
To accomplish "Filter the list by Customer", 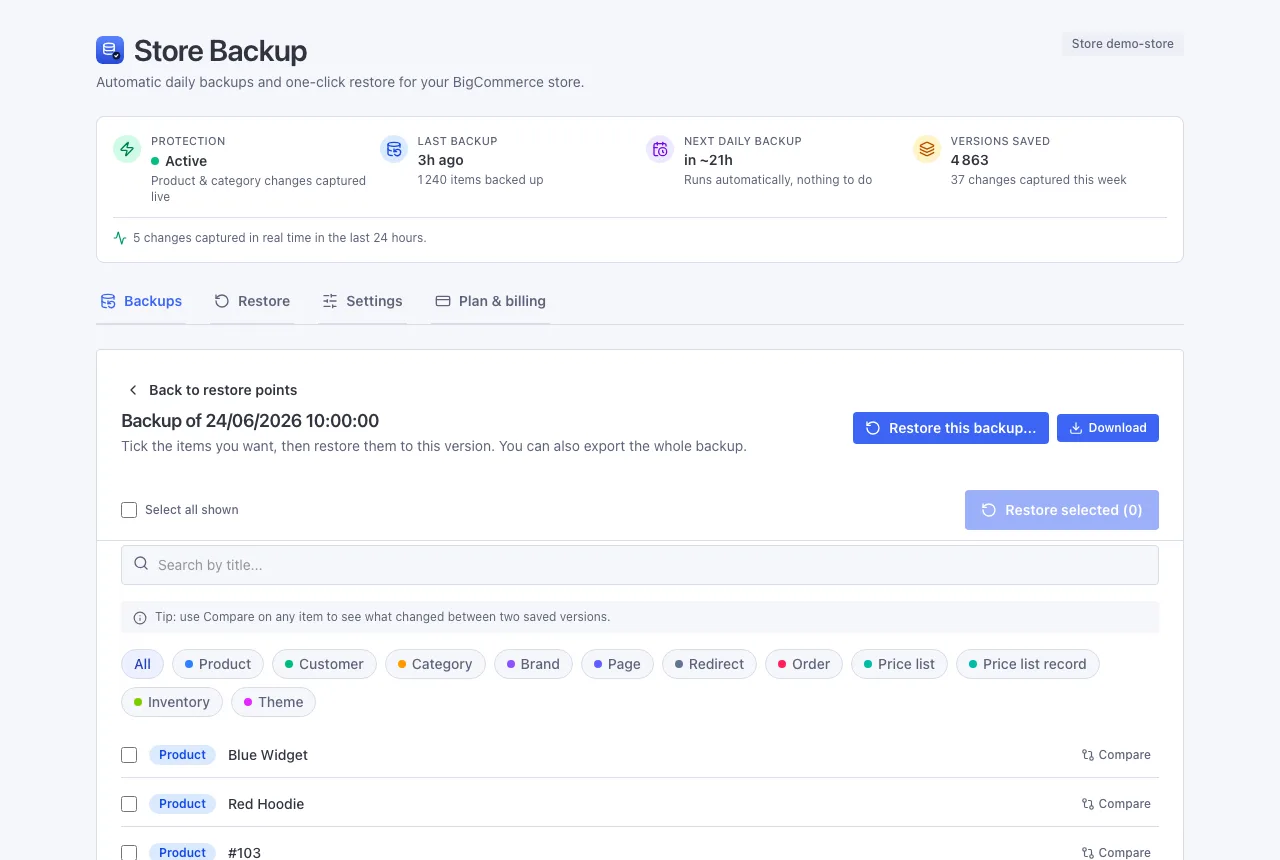I will tap(324, 664).
